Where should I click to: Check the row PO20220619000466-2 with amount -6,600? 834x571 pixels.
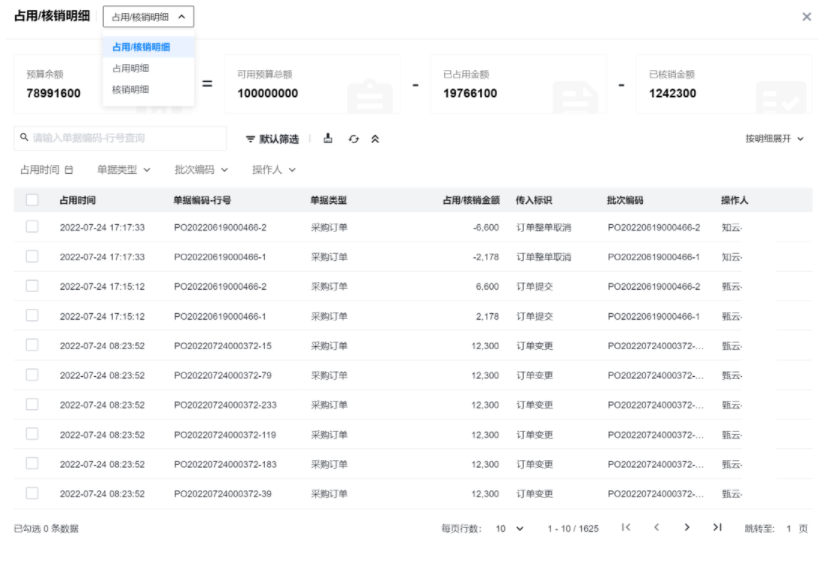(32, 226)
